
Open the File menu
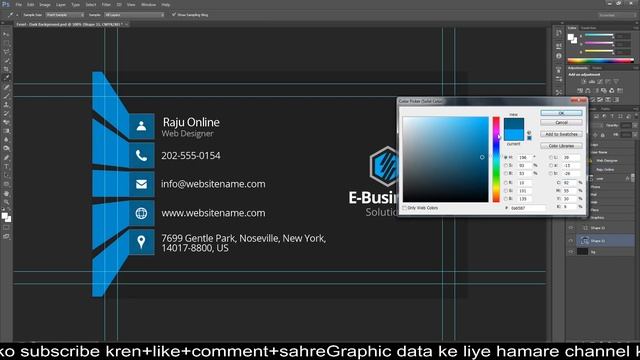click(19, 5)
